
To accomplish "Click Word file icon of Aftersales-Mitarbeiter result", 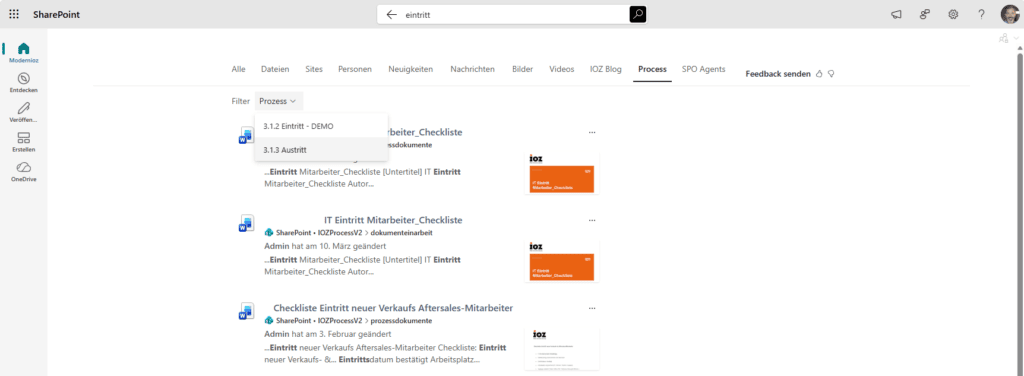I will coord(246,310).
